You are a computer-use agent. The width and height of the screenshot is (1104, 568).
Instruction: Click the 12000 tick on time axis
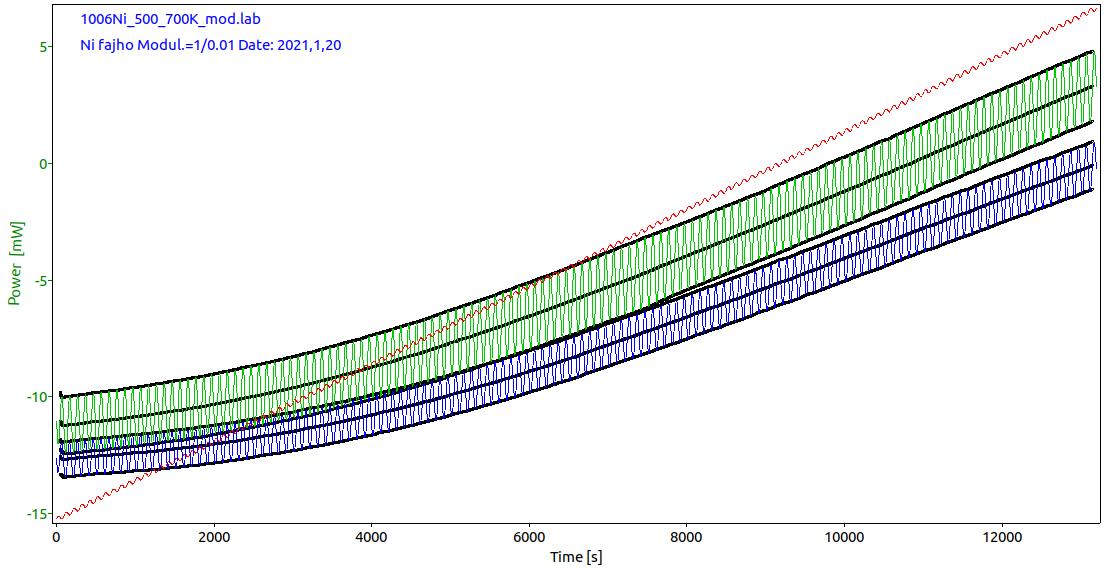[x=1001, y=536]
